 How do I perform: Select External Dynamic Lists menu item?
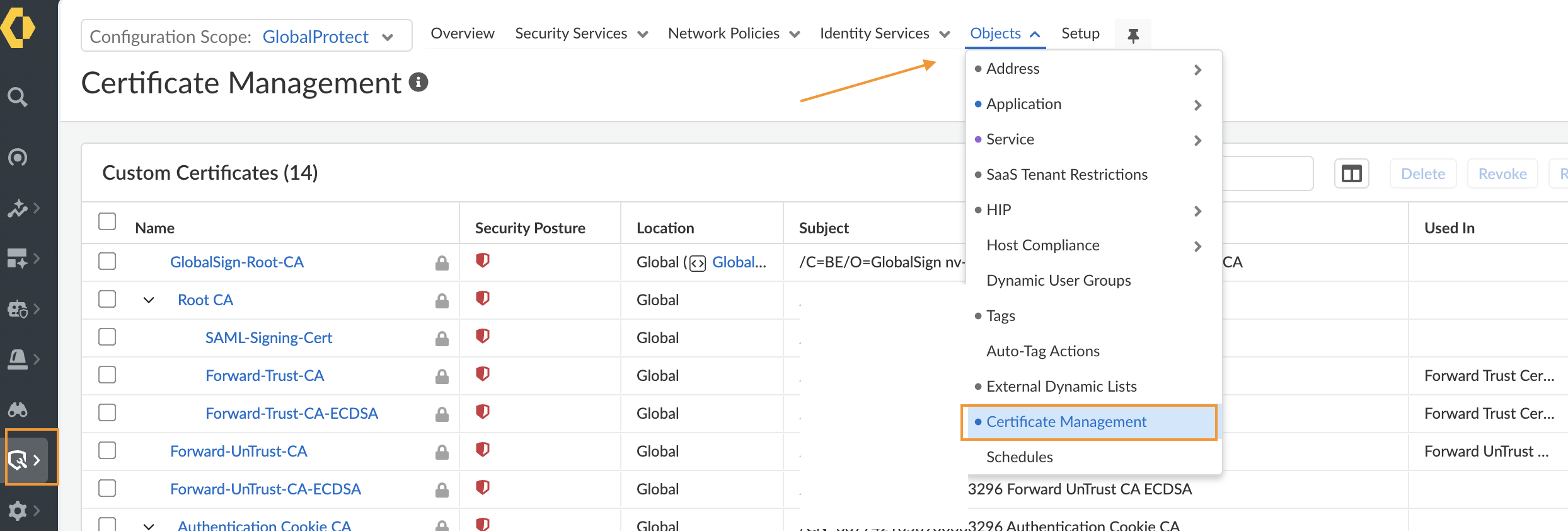[1093, 387]
